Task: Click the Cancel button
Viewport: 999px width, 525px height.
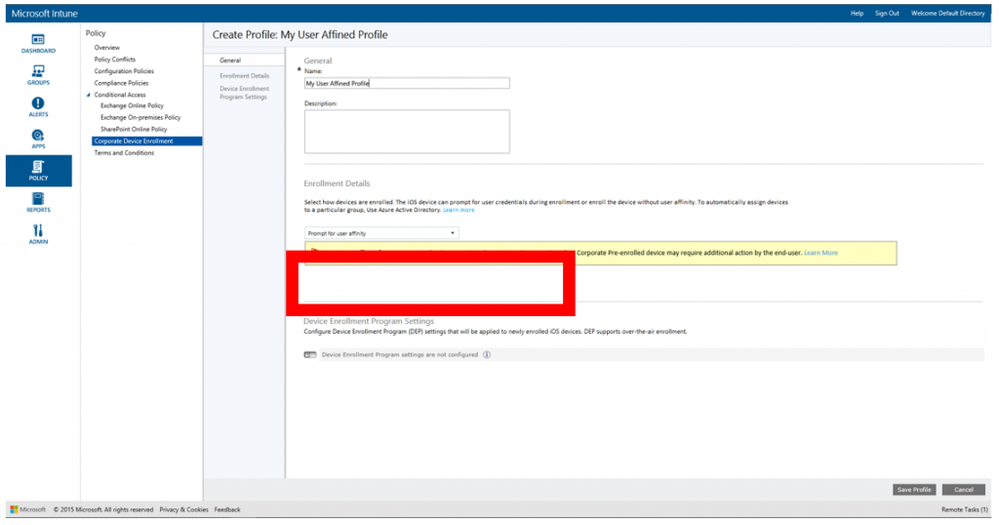Action: pyautogui.click(x=963, y=489)
